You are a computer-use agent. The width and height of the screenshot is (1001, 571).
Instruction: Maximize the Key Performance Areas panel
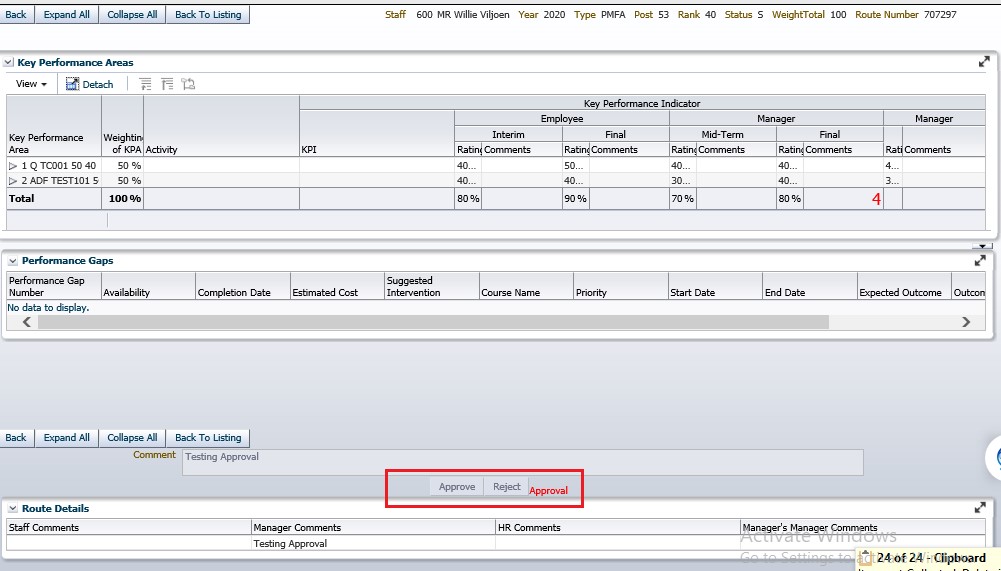(983, 62)
